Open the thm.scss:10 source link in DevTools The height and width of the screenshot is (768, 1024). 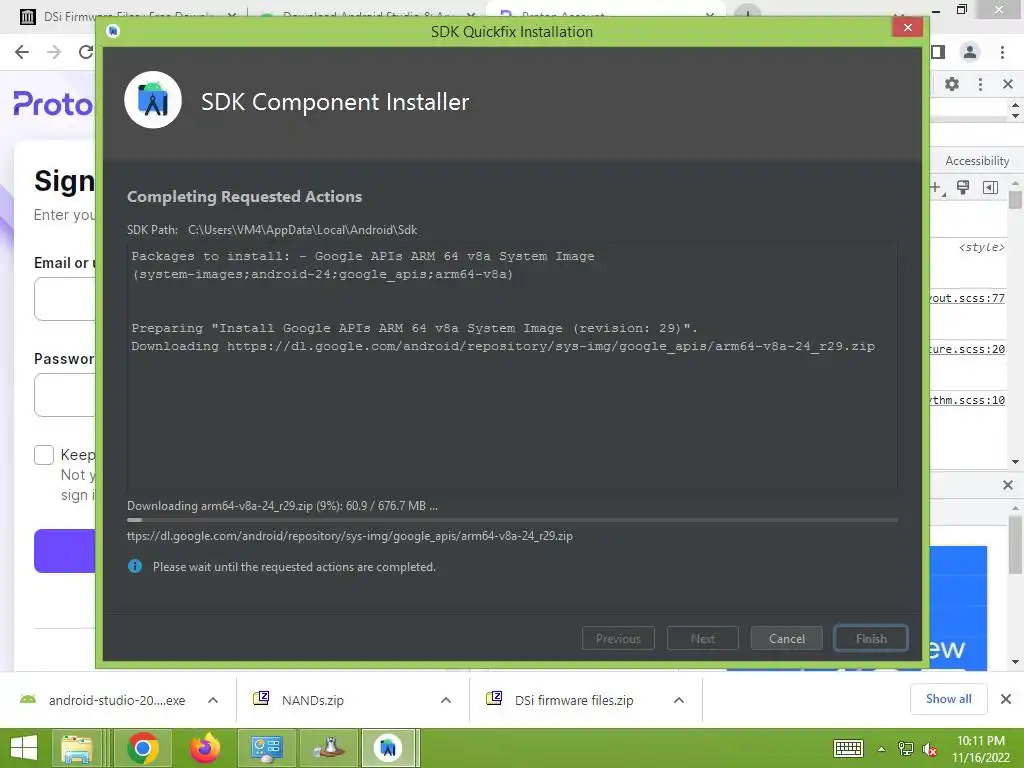(967, 400)
